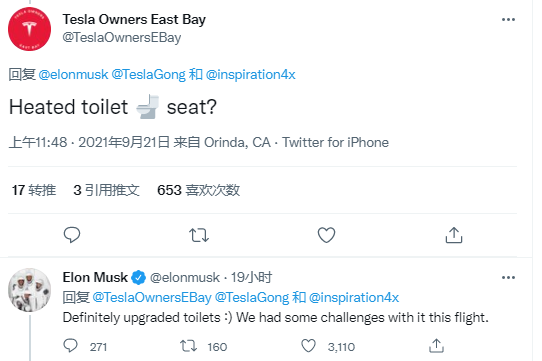This screenshot has height=361, width=542.
Task: Open Tesla Owners East Bay profile picture
Action: click(x=29, y=29)
